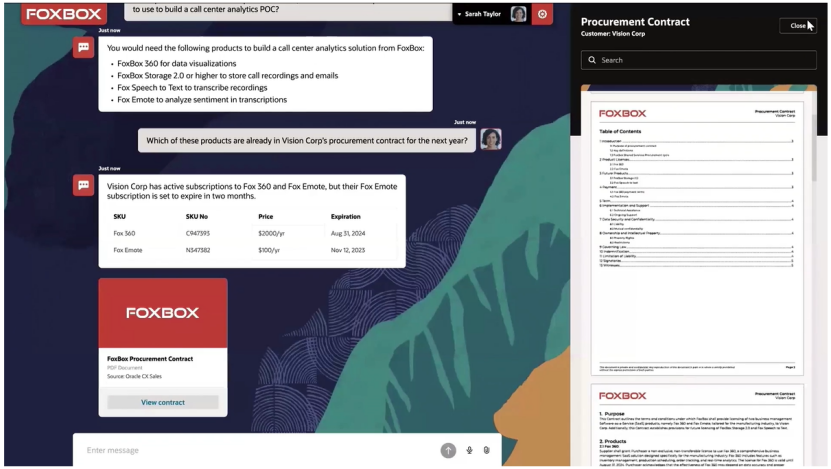Click the Fox Emote sentiment bullet line

[x=202, y=100]
